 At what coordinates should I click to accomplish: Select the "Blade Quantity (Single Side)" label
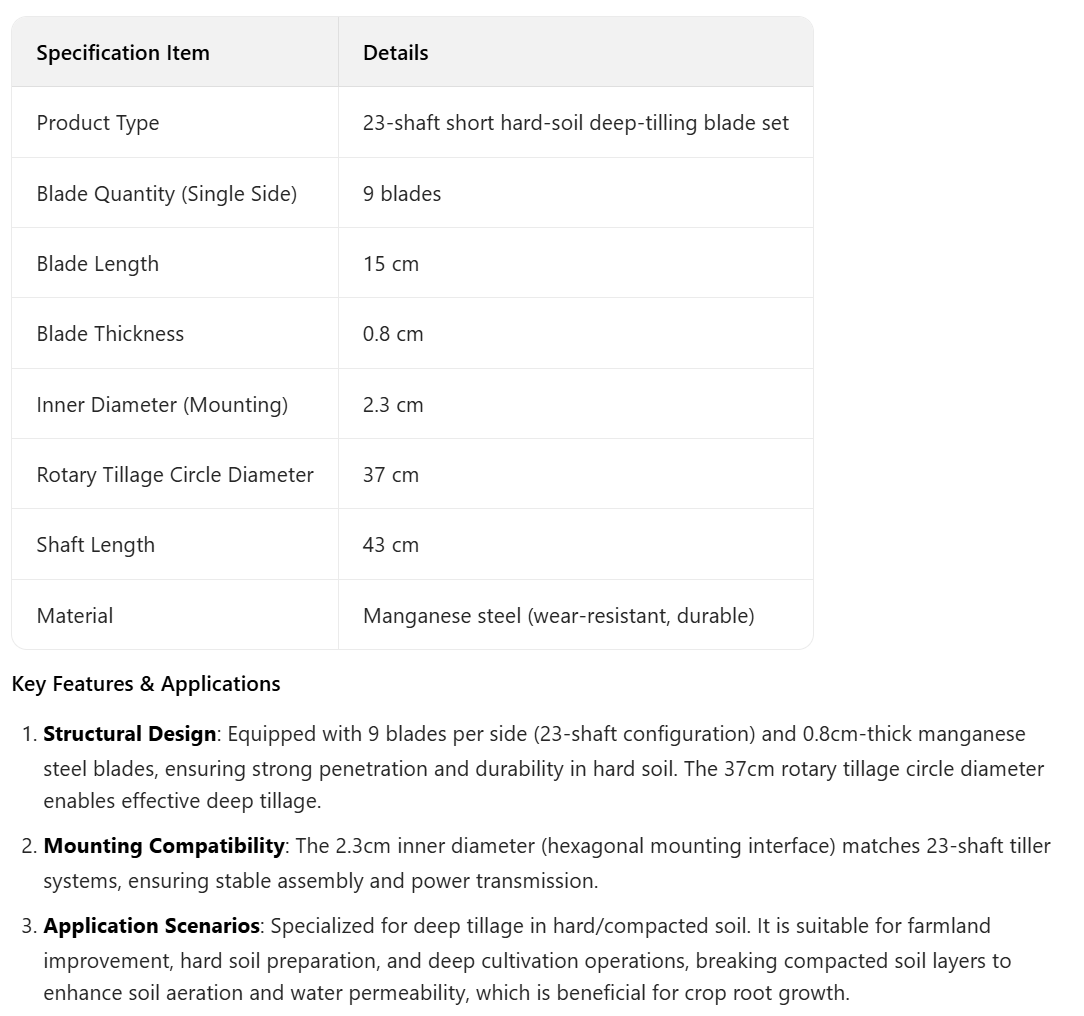(x=167, y=194)
